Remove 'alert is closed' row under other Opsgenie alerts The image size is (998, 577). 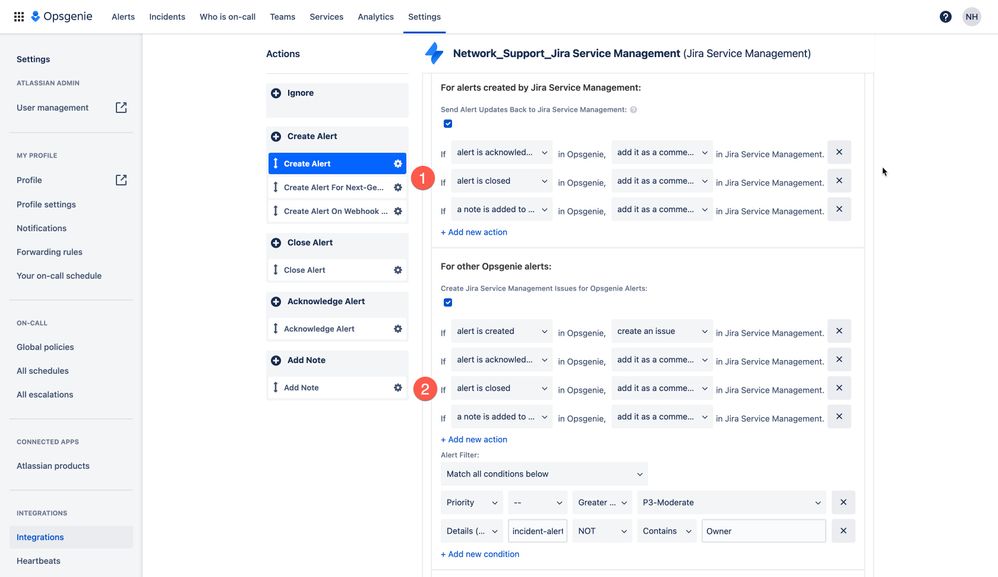pyautogui.click(x=839, y=388)
